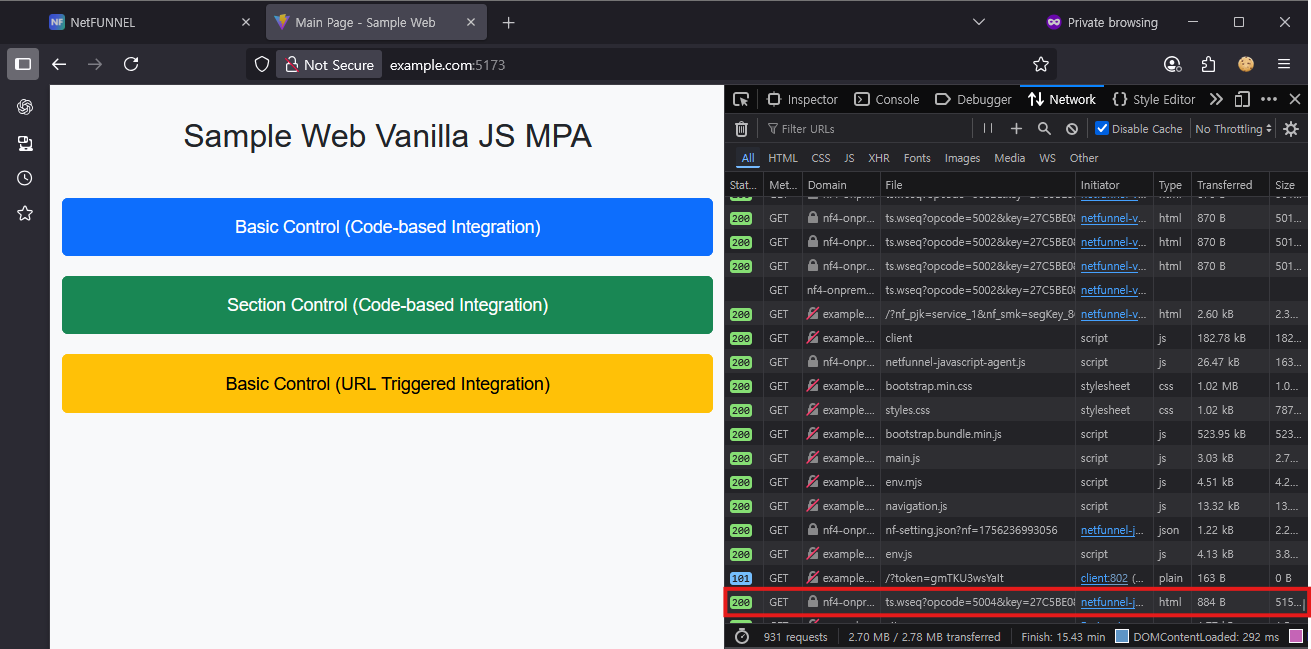Filter requests by XHR type

tap(878, 158)
